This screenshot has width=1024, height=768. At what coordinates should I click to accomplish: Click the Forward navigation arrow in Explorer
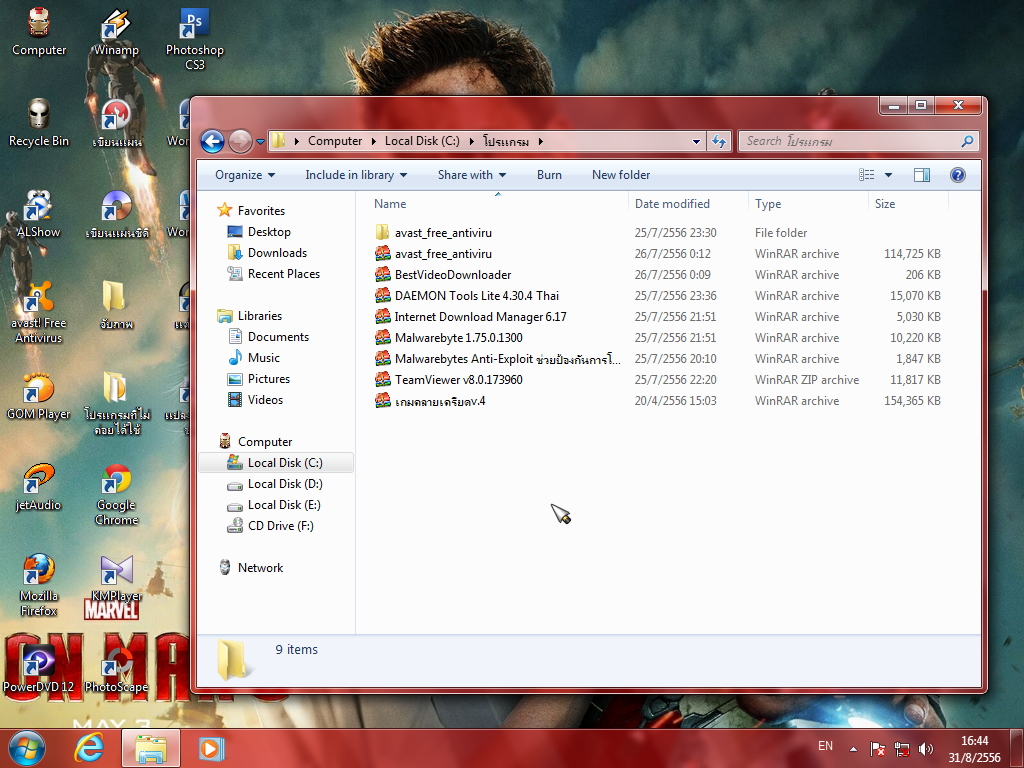[x=240, y=141]
